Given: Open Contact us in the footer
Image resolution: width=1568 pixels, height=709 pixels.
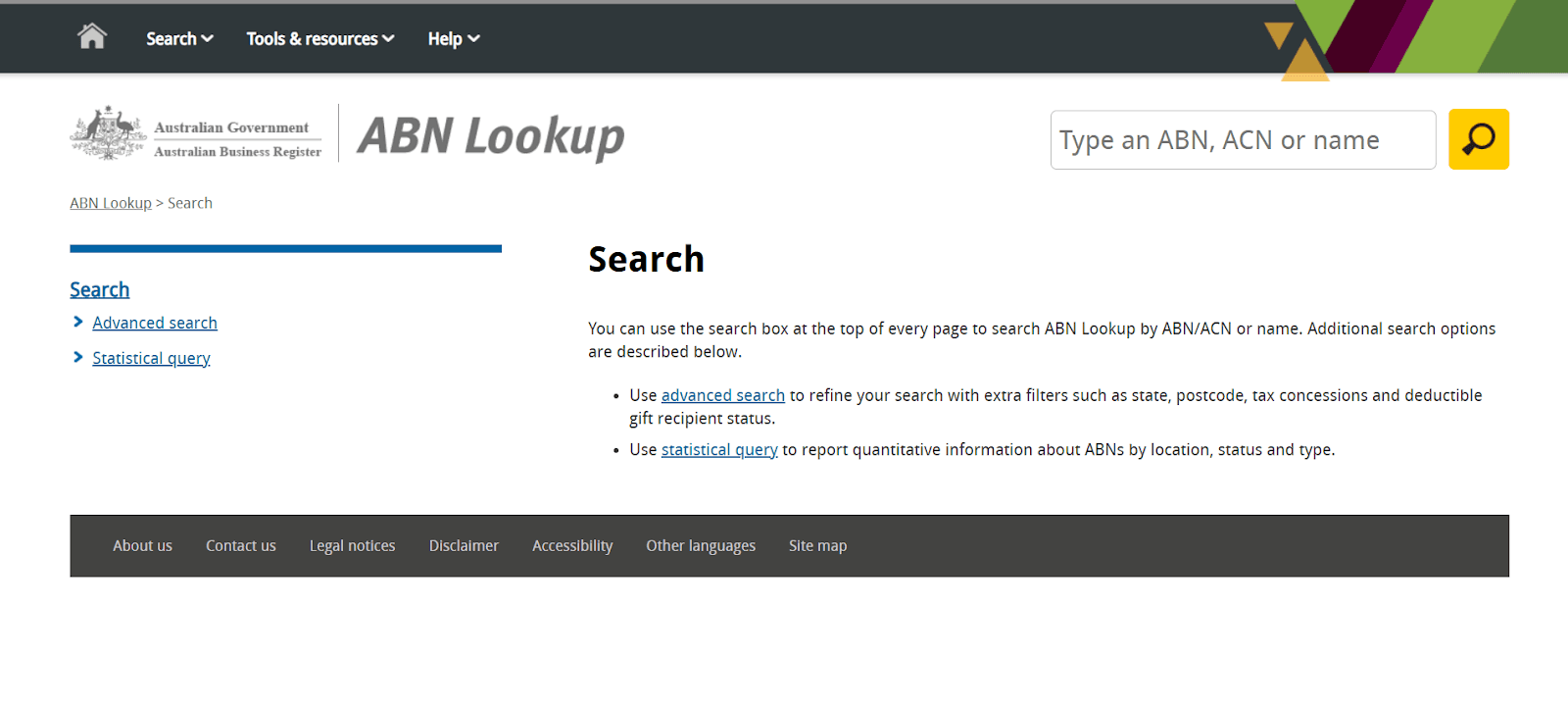Looking at the screenshot, I should point(241,545).
